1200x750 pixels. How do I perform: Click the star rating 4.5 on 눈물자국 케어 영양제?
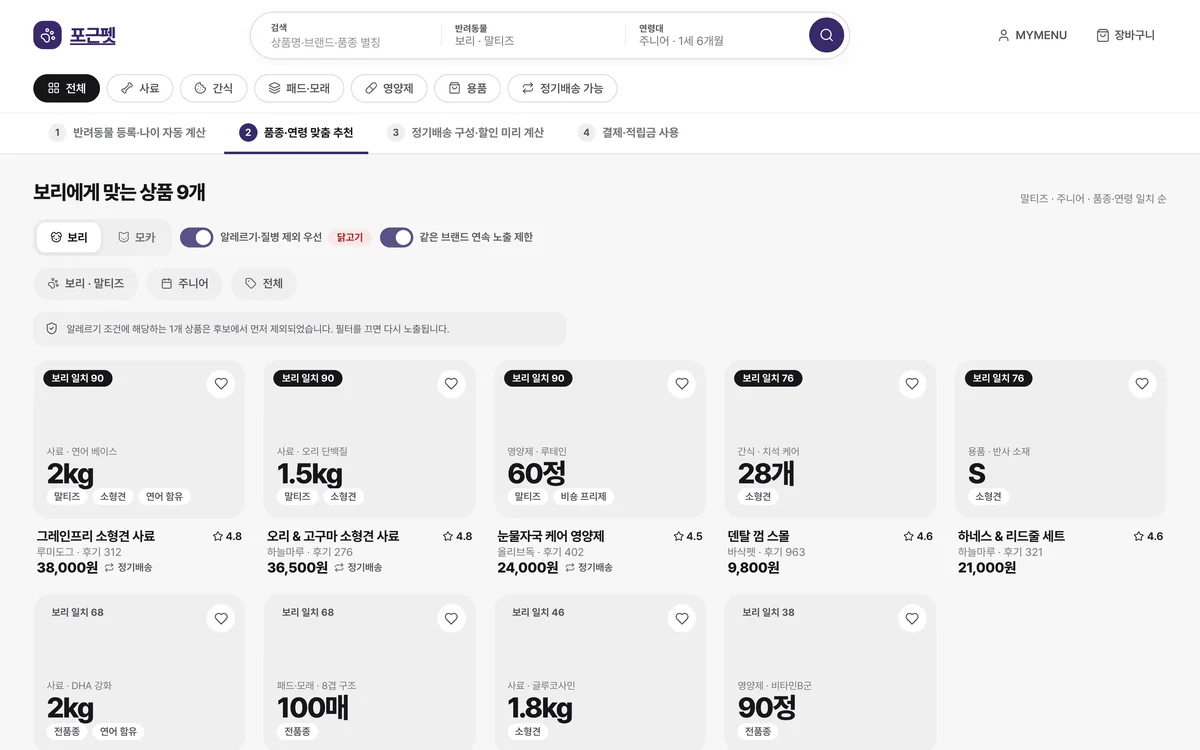688,536
